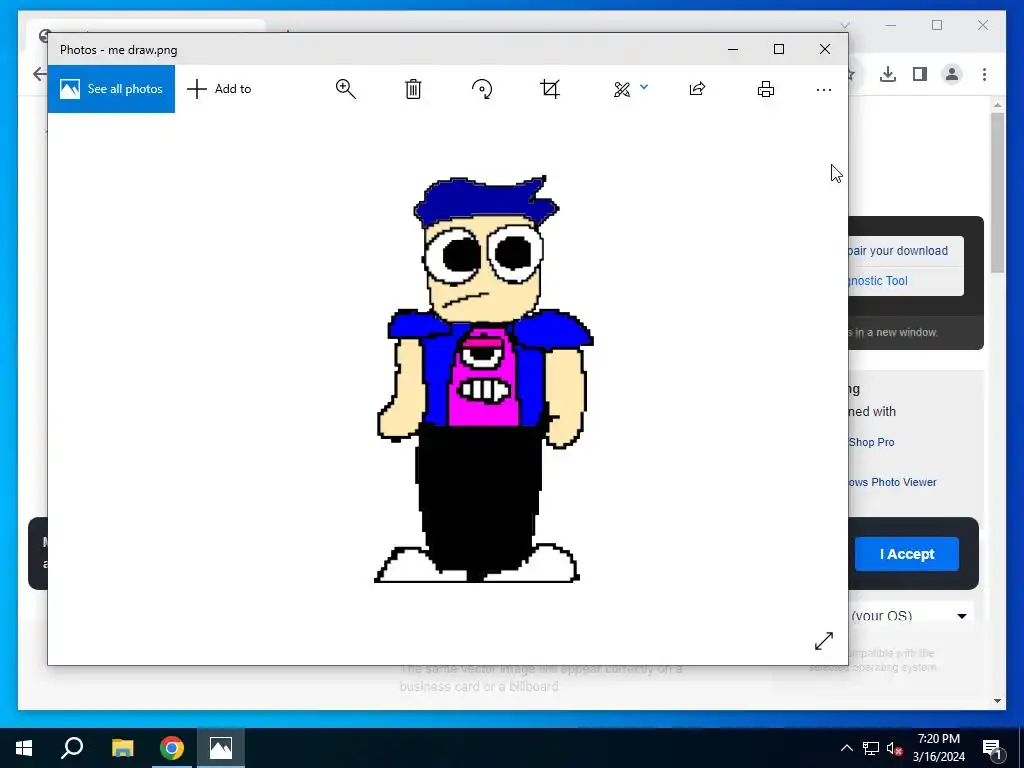The height and width of the screenshot is (768, 1024).
Task: Switch to Chrome from taskbar
Action: pos(172,748)
